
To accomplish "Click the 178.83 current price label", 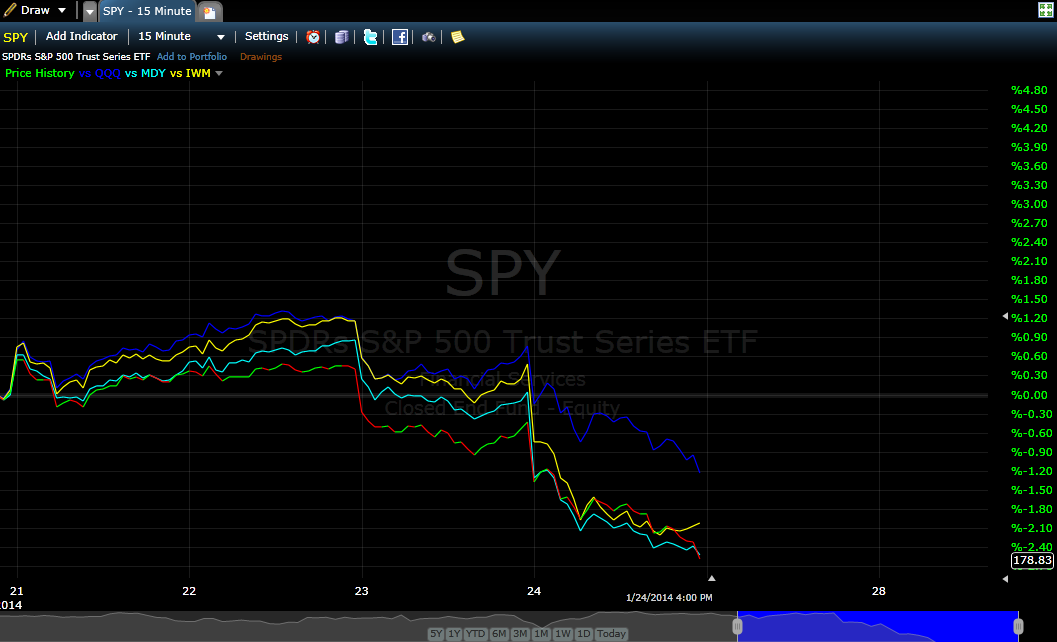I will [1032, 560].
